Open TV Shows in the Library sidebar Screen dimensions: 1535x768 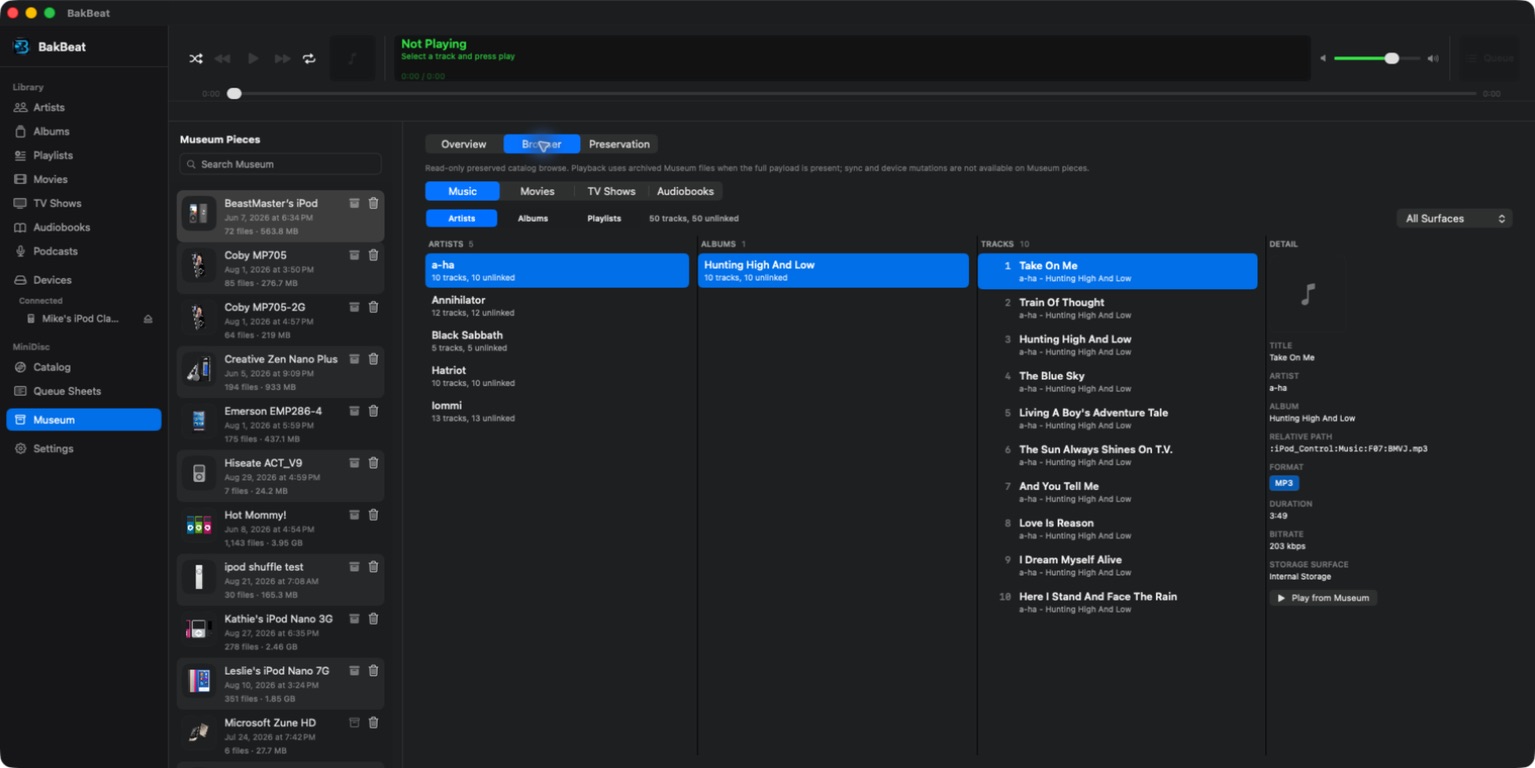click(84, 203)
